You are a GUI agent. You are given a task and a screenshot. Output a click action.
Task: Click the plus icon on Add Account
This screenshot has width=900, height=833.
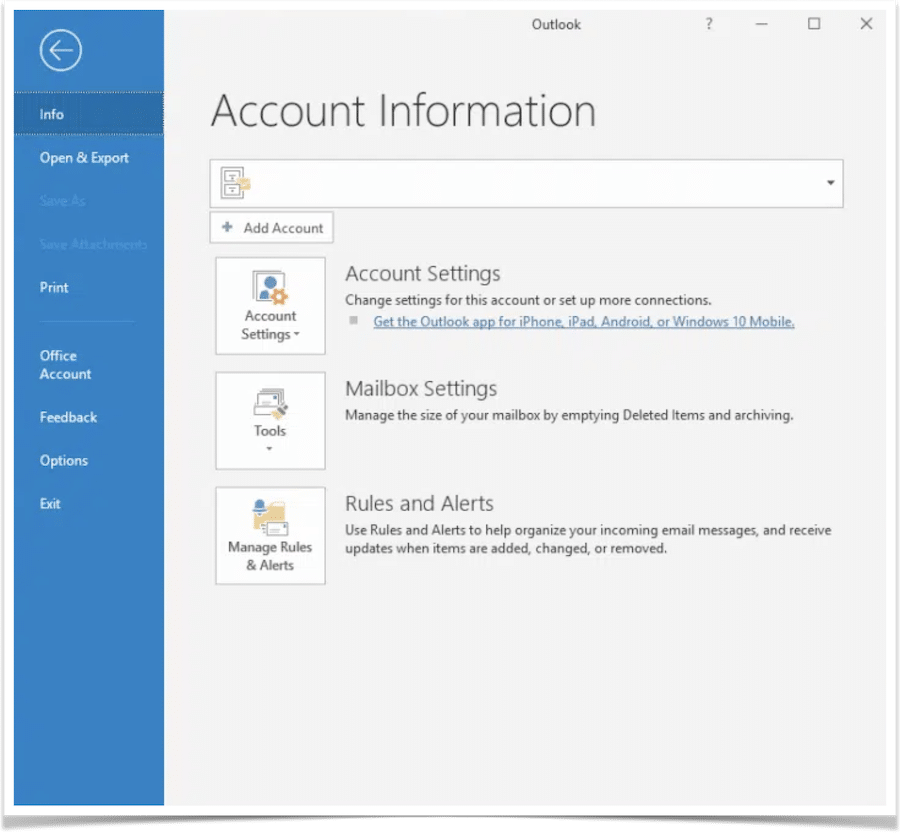pyautogui.click(x=228, y=228)
